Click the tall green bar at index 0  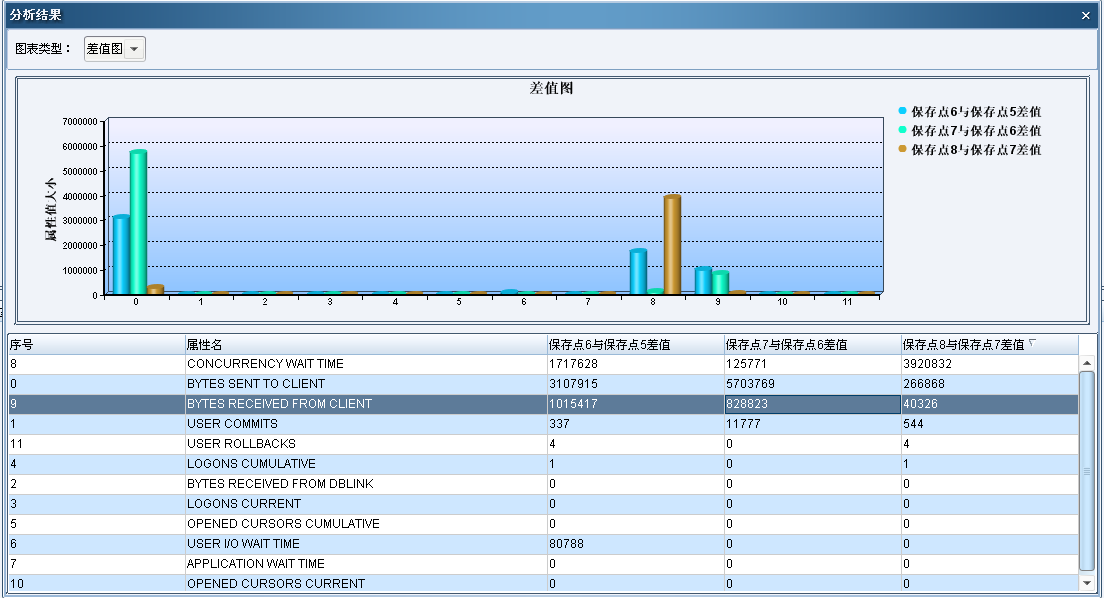click(x=139, y=222)
